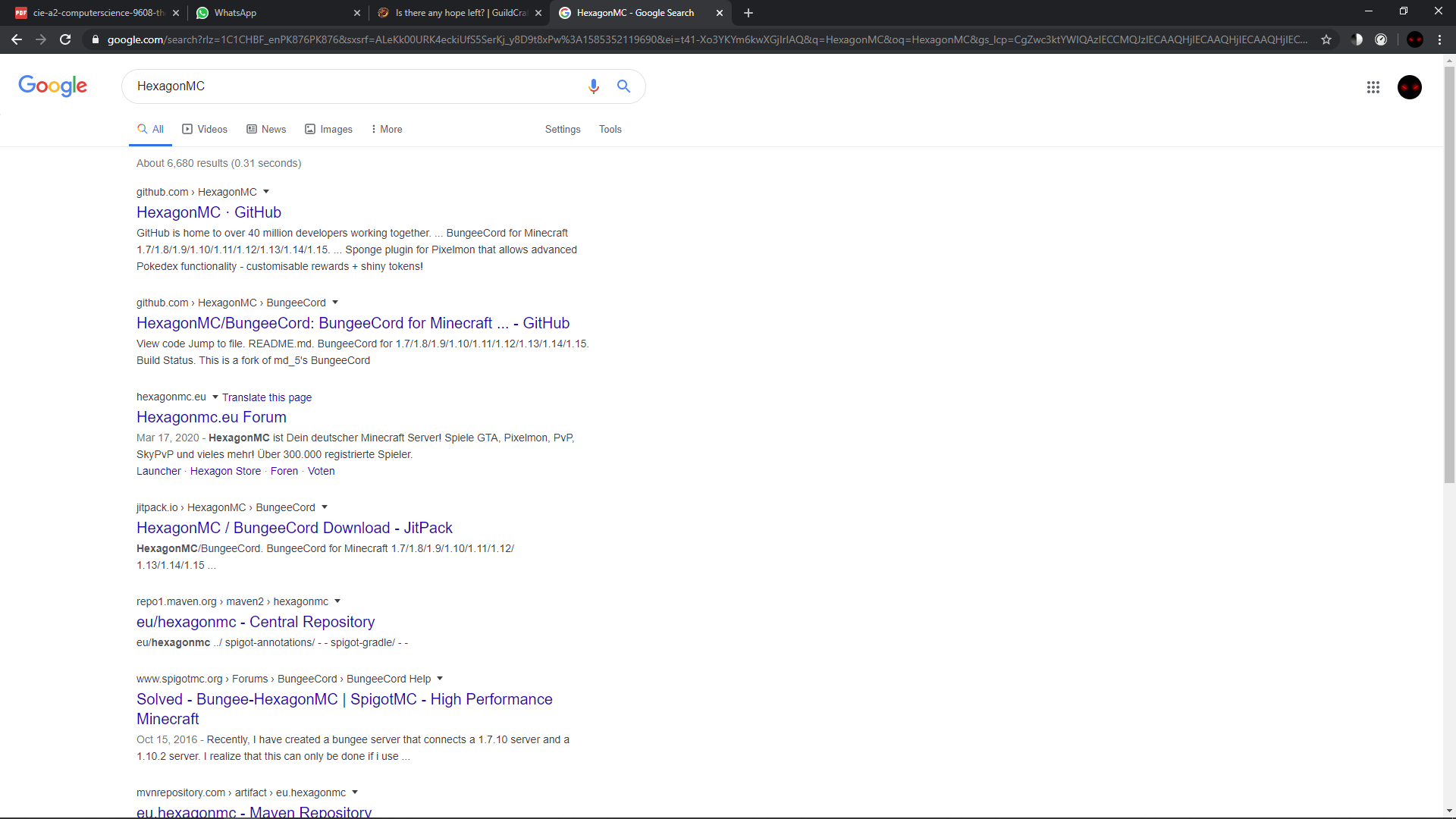Expand arrow next to hexagonmc.eu

tap(215, 397)
